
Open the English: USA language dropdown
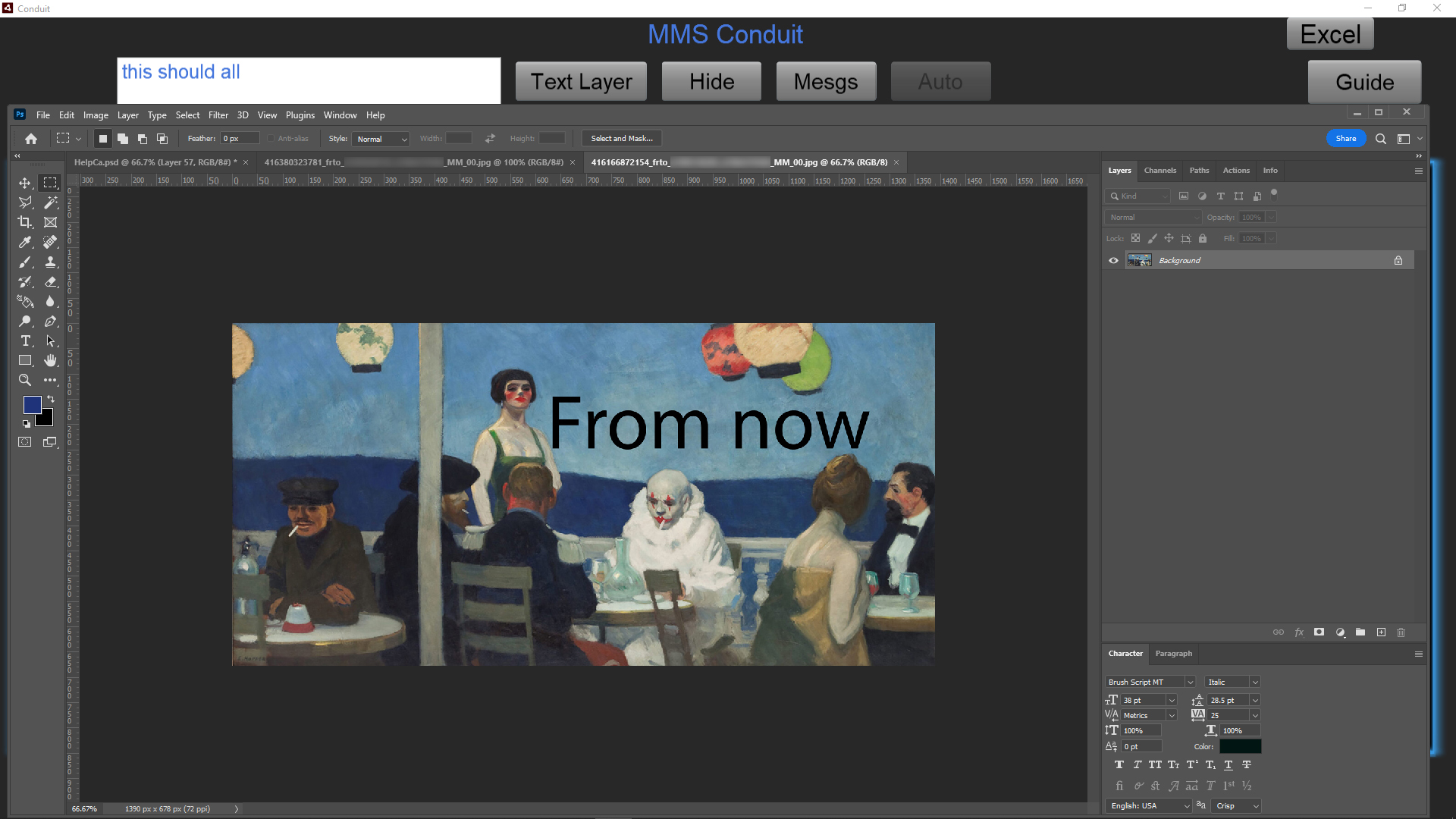[1150, 806]
